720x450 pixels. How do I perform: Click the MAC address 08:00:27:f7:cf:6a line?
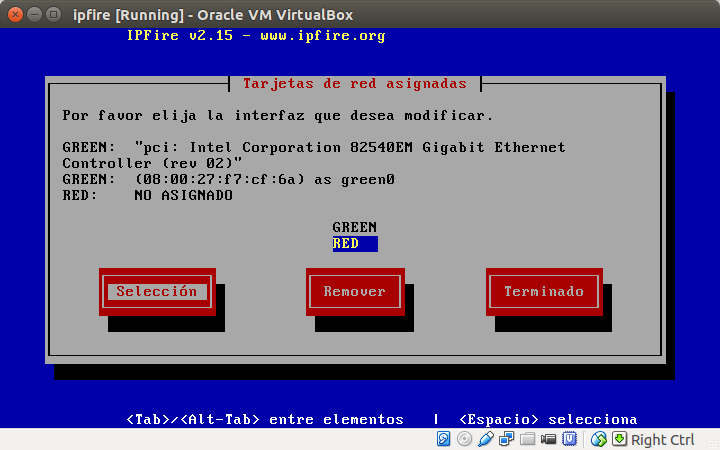click(229, 180)
